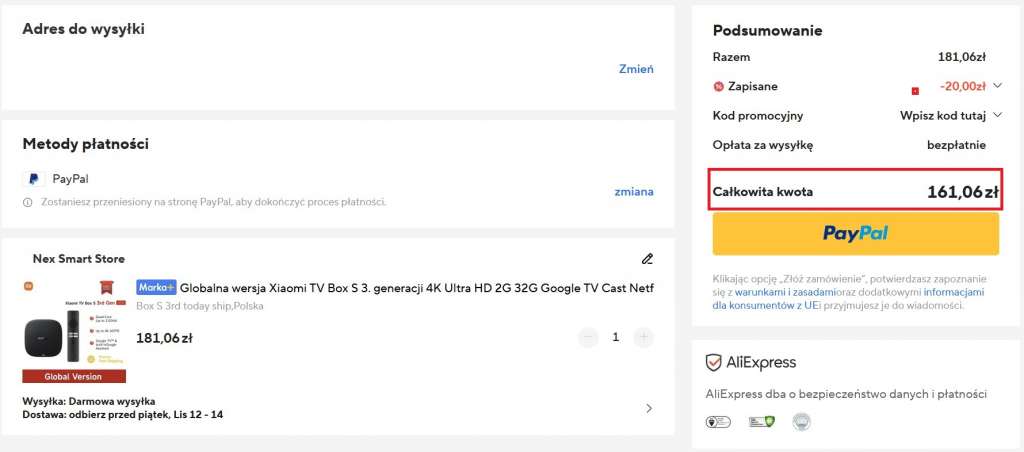Click the Całkowita kwota 161,06zł total
The image size is (1024, 452).
click(x=856, y=191)
